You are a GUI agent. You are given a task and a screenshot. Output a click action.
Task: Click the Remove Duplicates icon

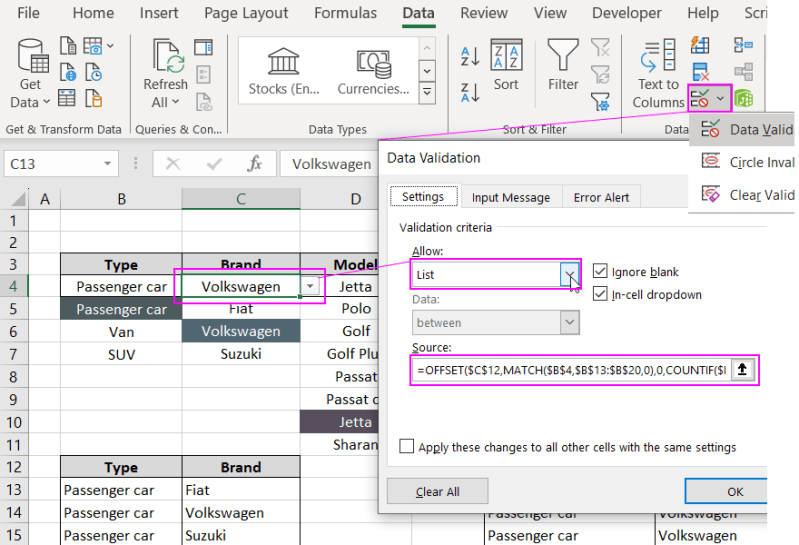(701, 72)
